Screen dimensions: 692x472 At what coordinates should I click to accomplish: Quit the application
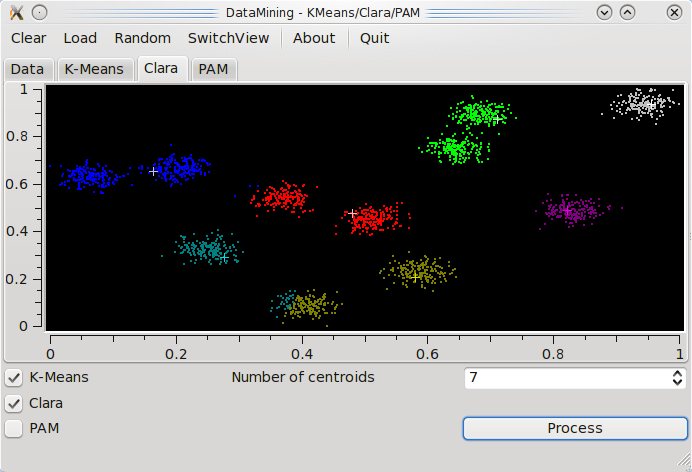point(374,38)
